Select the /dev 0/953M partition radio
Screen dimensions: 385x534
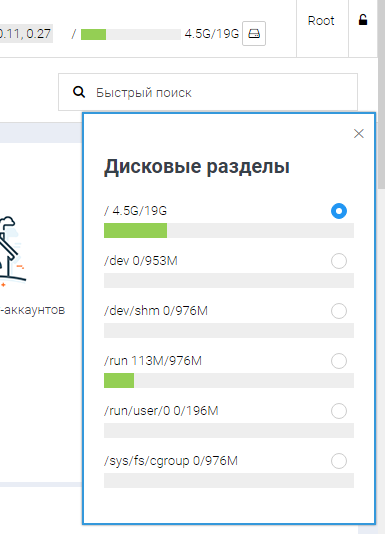(339, 261)
